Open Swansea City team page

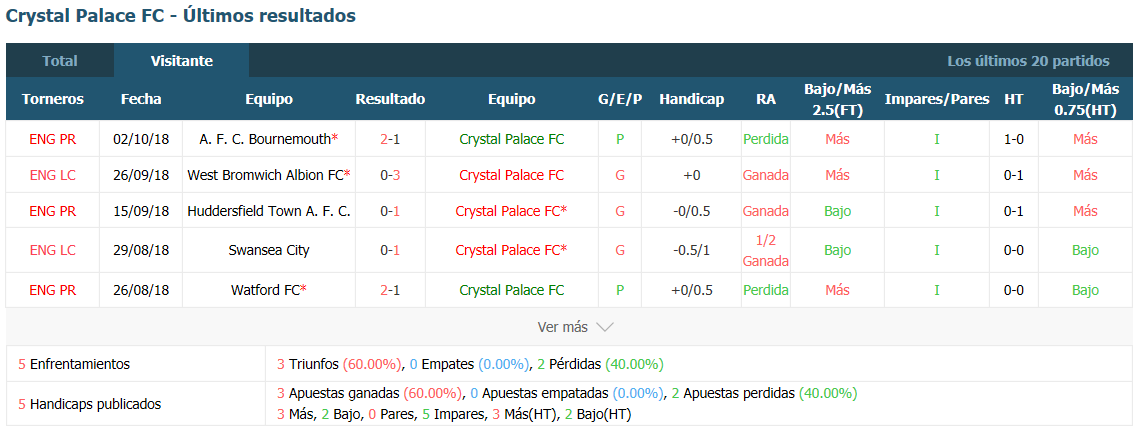click(269, 250)
